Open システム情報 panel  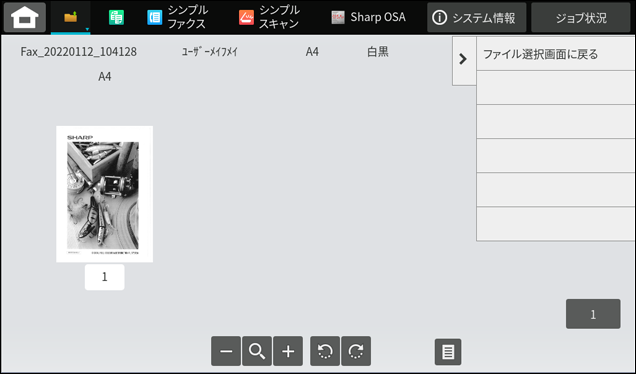click(477, 17)
